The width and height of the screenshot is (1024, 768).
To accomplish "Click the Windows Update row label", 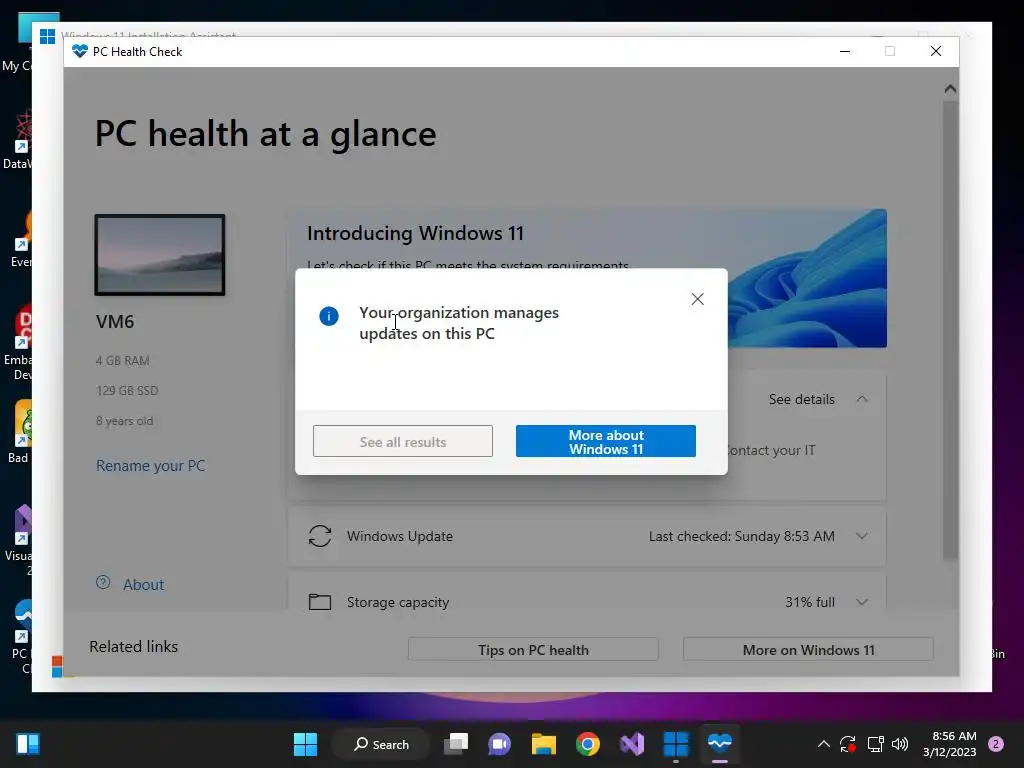I will pyautogui.click(x=400, y=536).
